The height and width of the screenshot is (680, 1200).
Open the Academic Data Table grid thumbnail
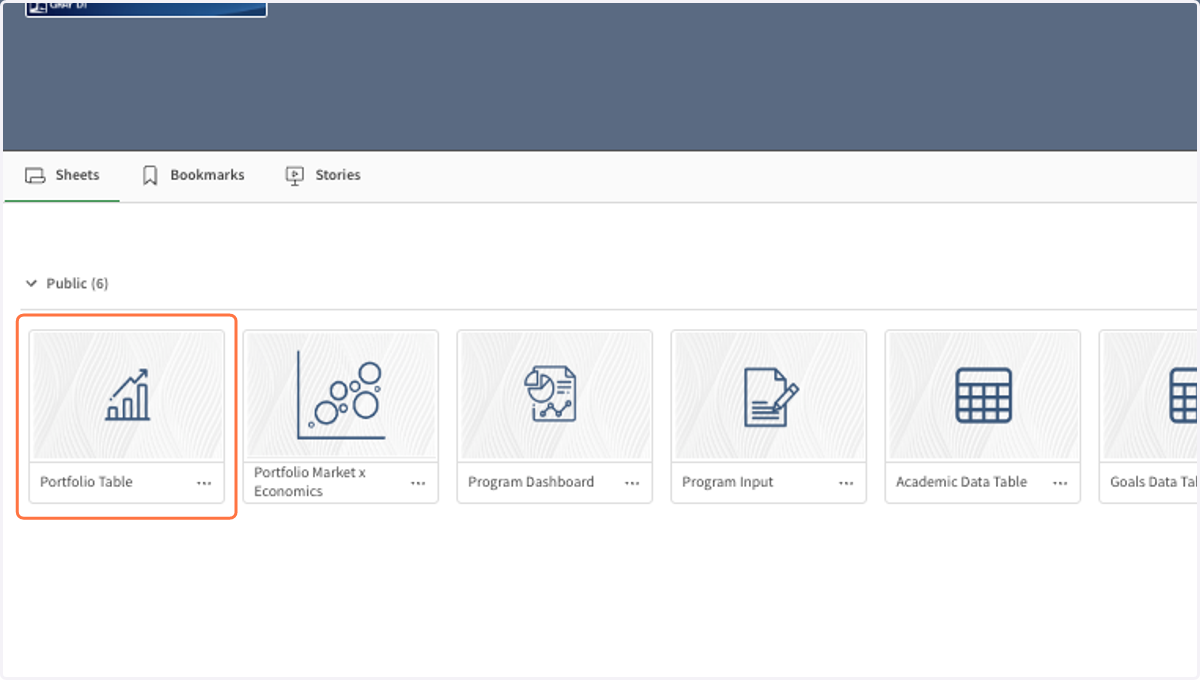tap(983, 396)
